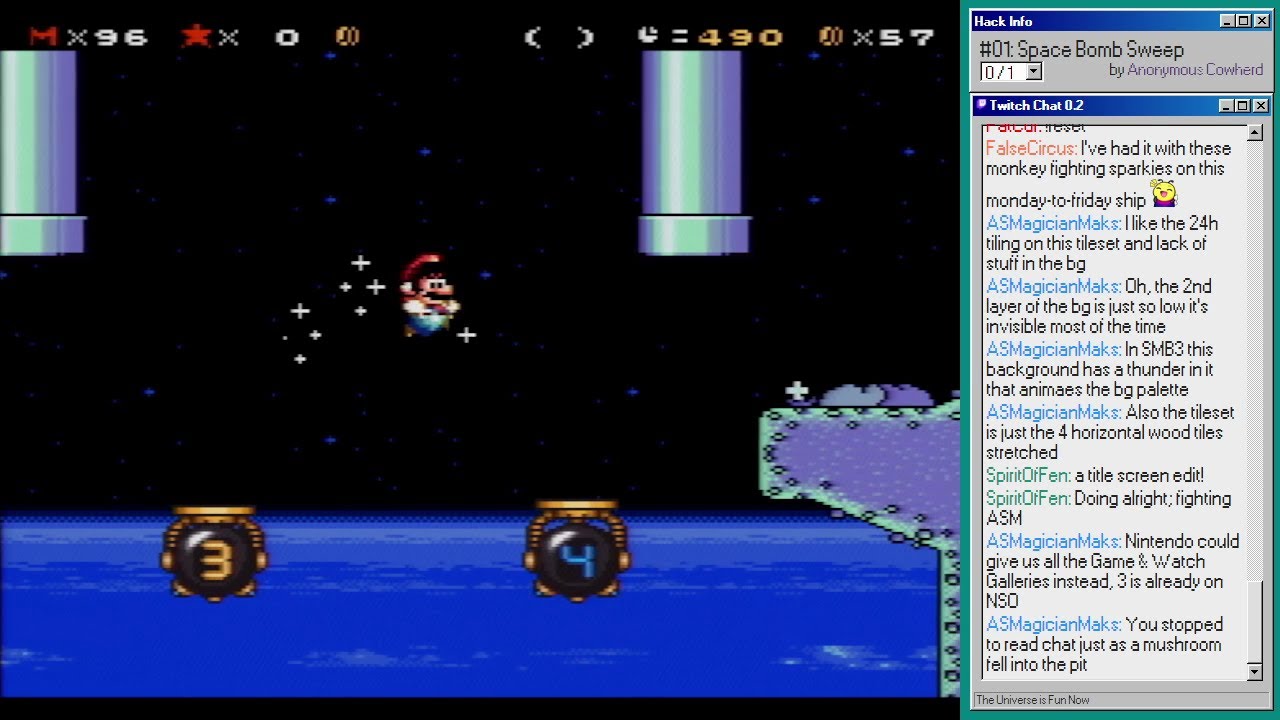
Task: Click the dragon coin icon beside the star counter
Action: coord(347,37)
